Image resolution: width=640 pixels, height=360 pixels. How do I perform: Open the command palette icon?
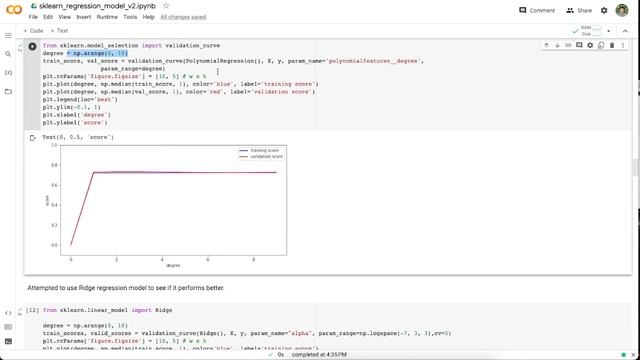[x=8, y=327]
